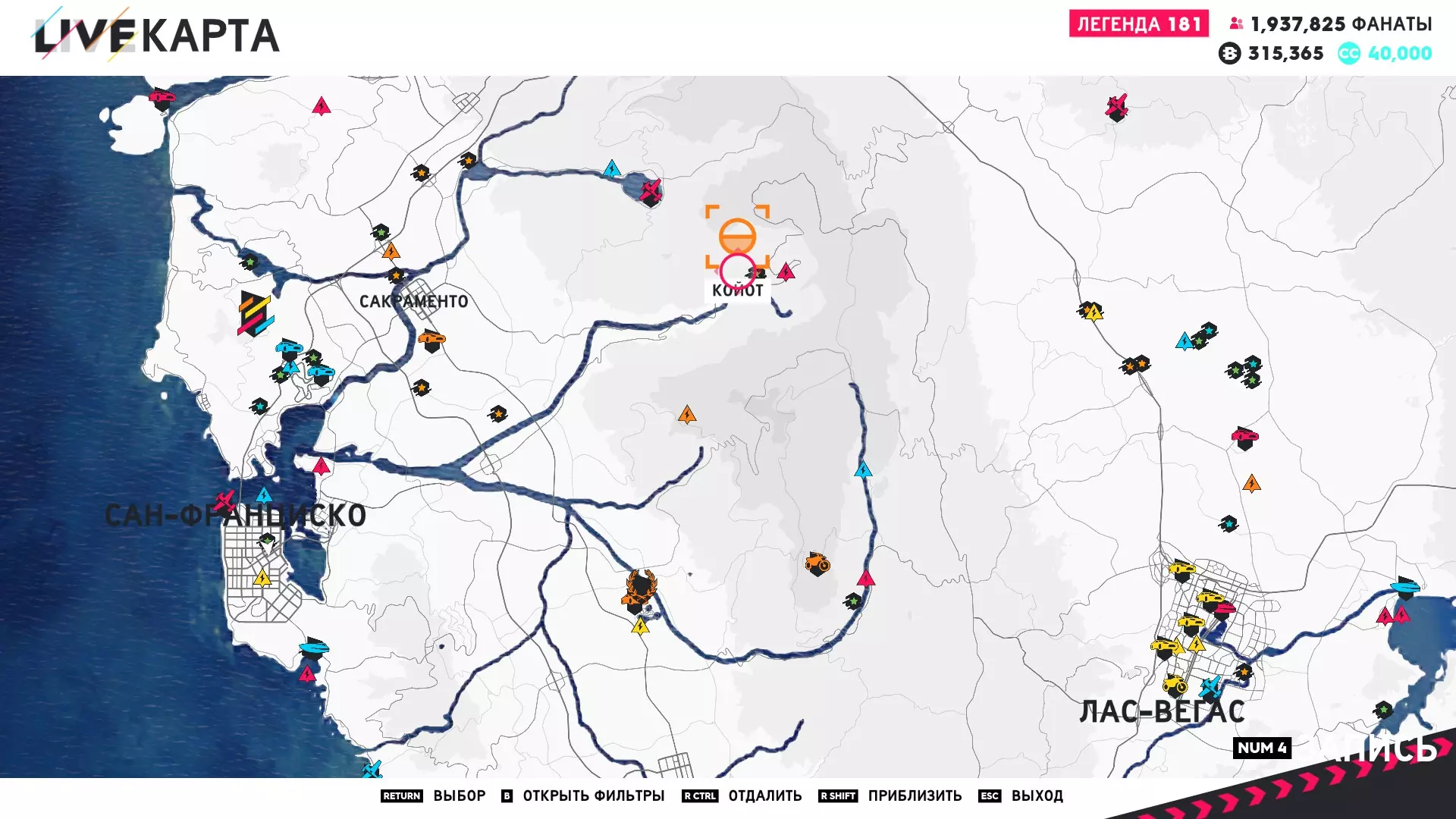The height and width of the screenshot is (819, 1456).
Task: Click the blue powerboat marker east of Las Vegas
Action: click(x=1404, y=587)
